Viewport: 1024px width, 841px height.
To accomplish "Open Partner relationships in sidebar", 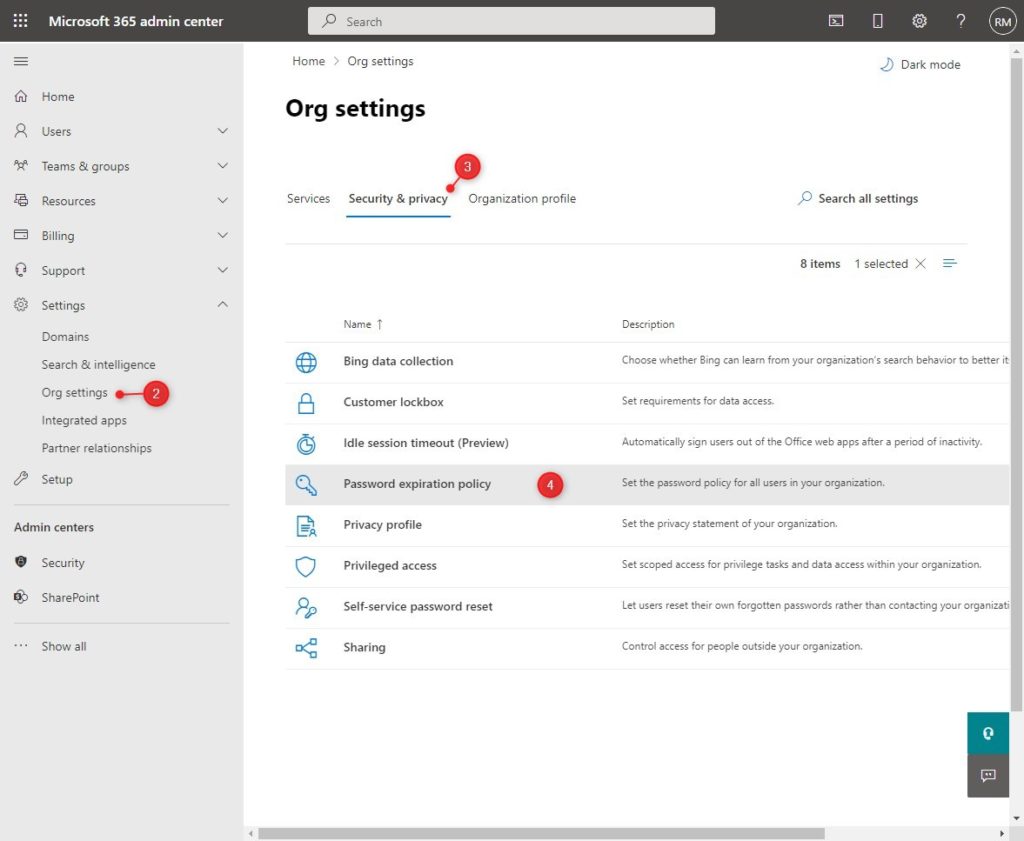I will 97,448.
